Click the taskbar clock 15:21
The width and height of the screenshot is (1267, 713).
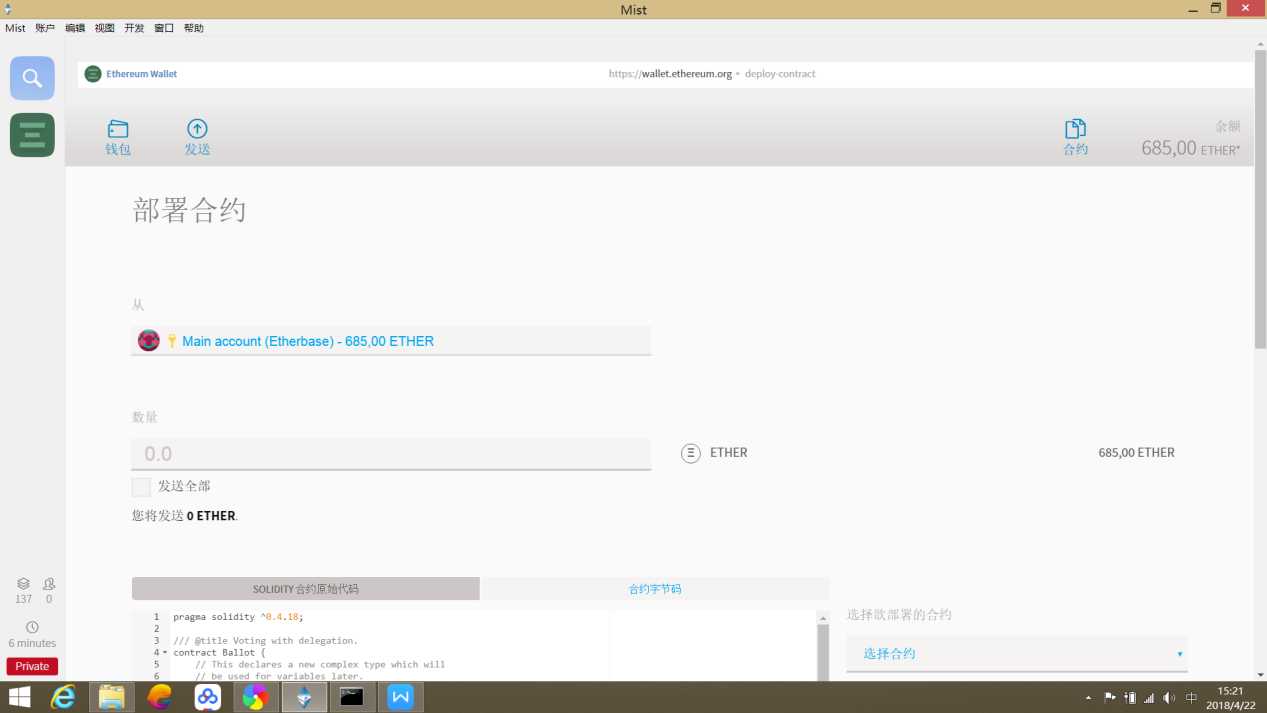pos(1231,691)
